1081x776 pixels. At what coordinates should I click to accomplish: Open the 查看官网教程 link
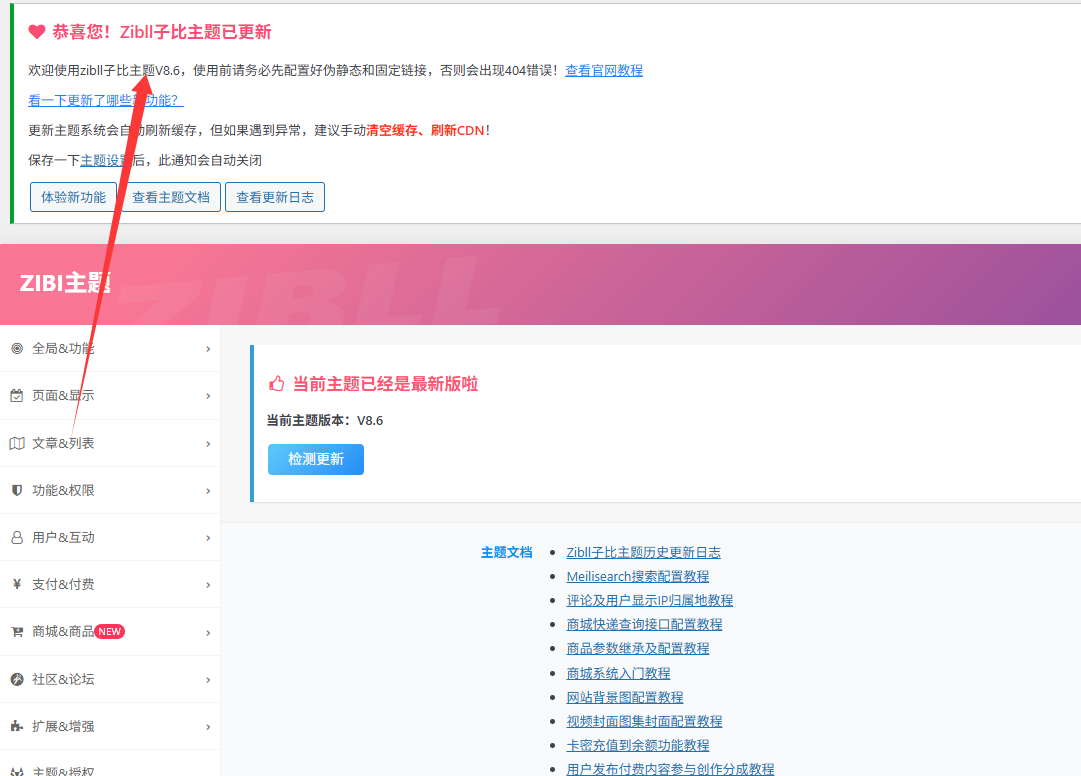point(604,70)
